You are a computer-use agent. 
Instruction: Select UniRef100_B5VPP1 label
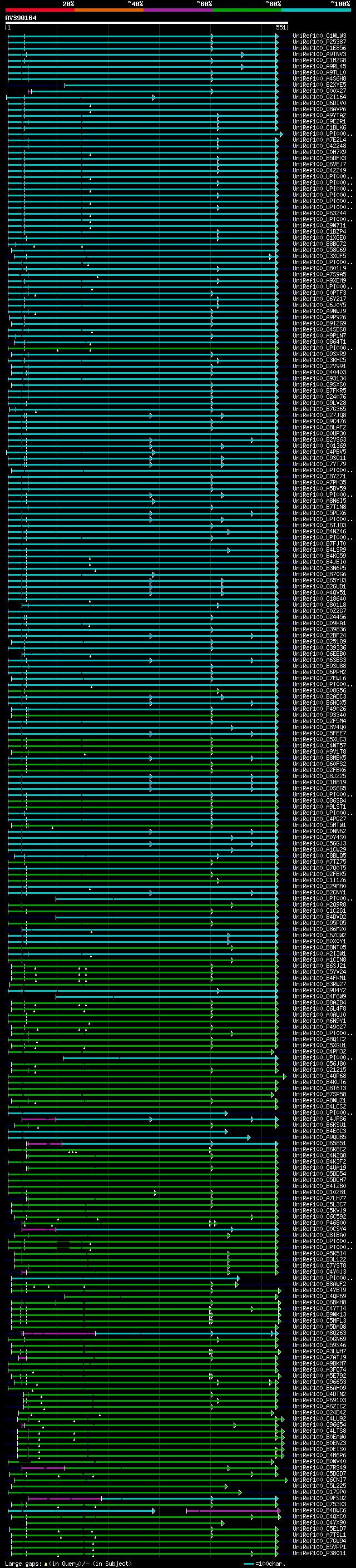click(x=319, y=1547)
